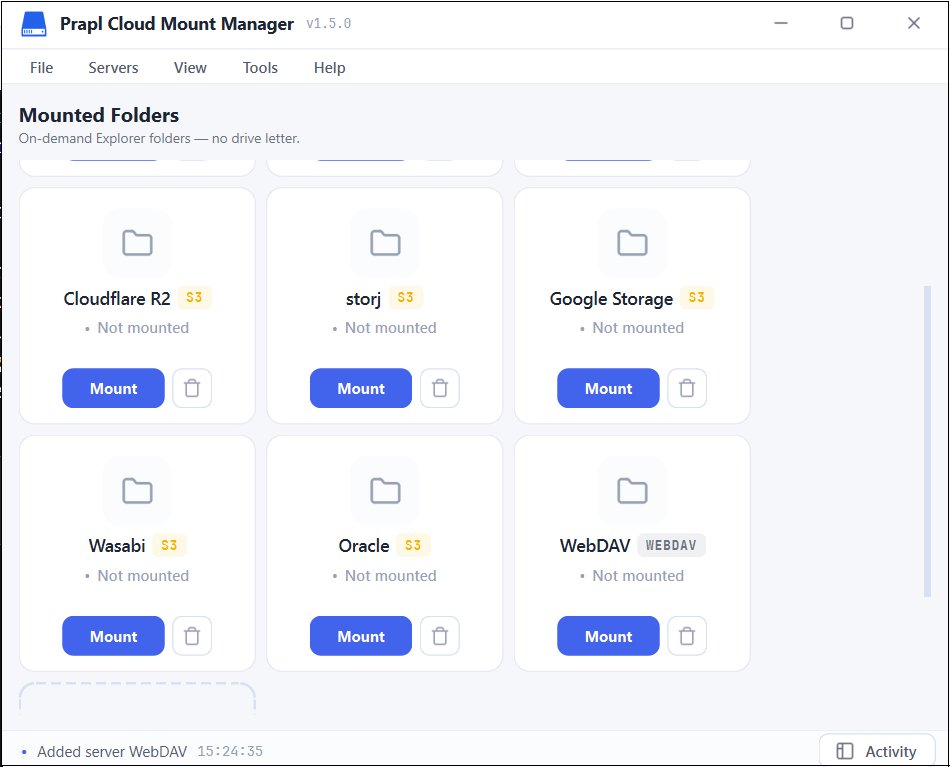Open the Servers menu
Image resolution: width=950 pixels, height=767 pixels.
(x=113, y=68)
